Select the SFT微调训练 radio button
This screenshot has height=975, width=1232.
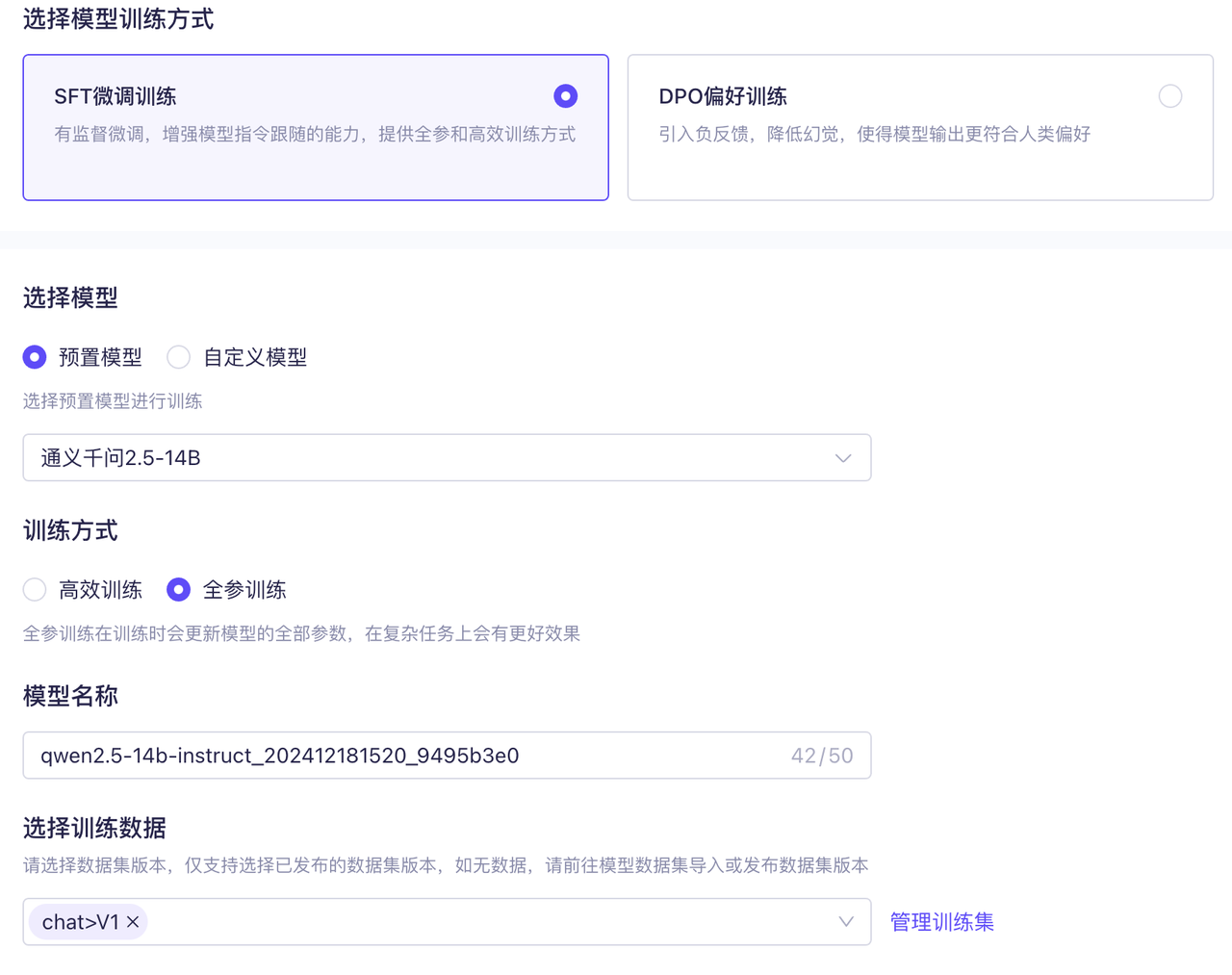[x=566, y=96]
